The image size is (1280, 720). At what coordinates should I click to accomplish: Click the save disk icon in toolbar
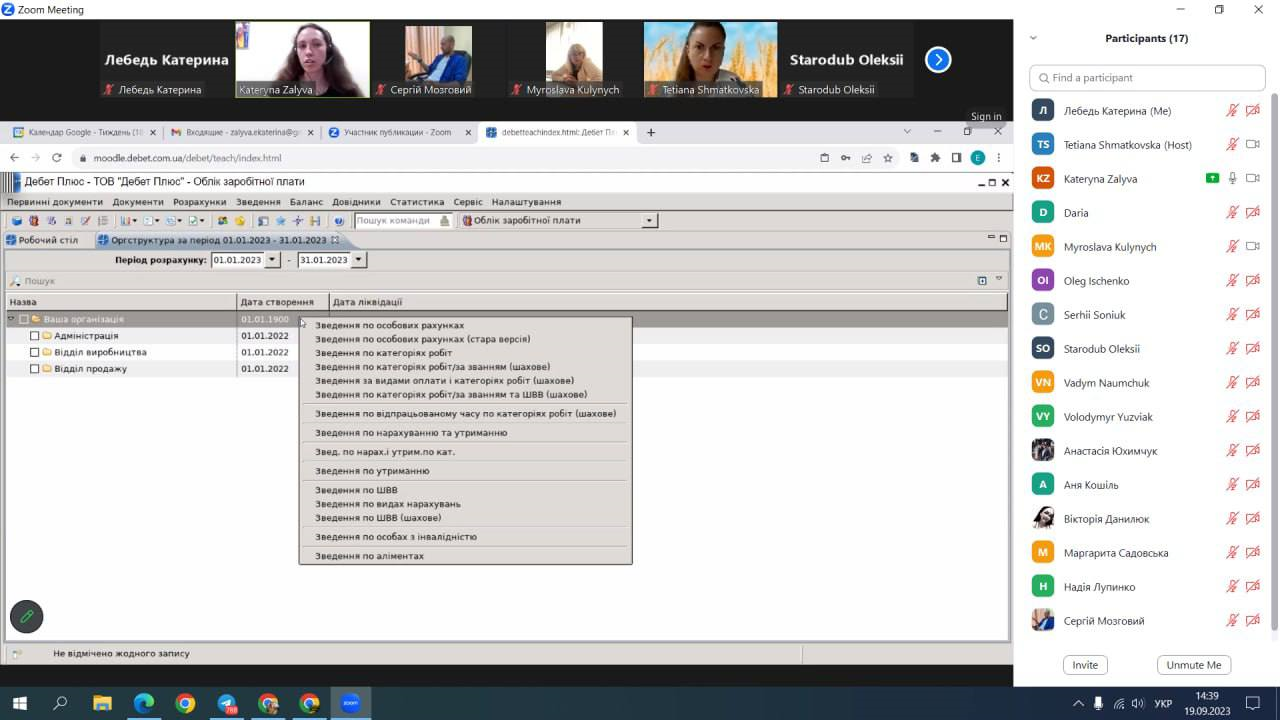coord(17,221)
